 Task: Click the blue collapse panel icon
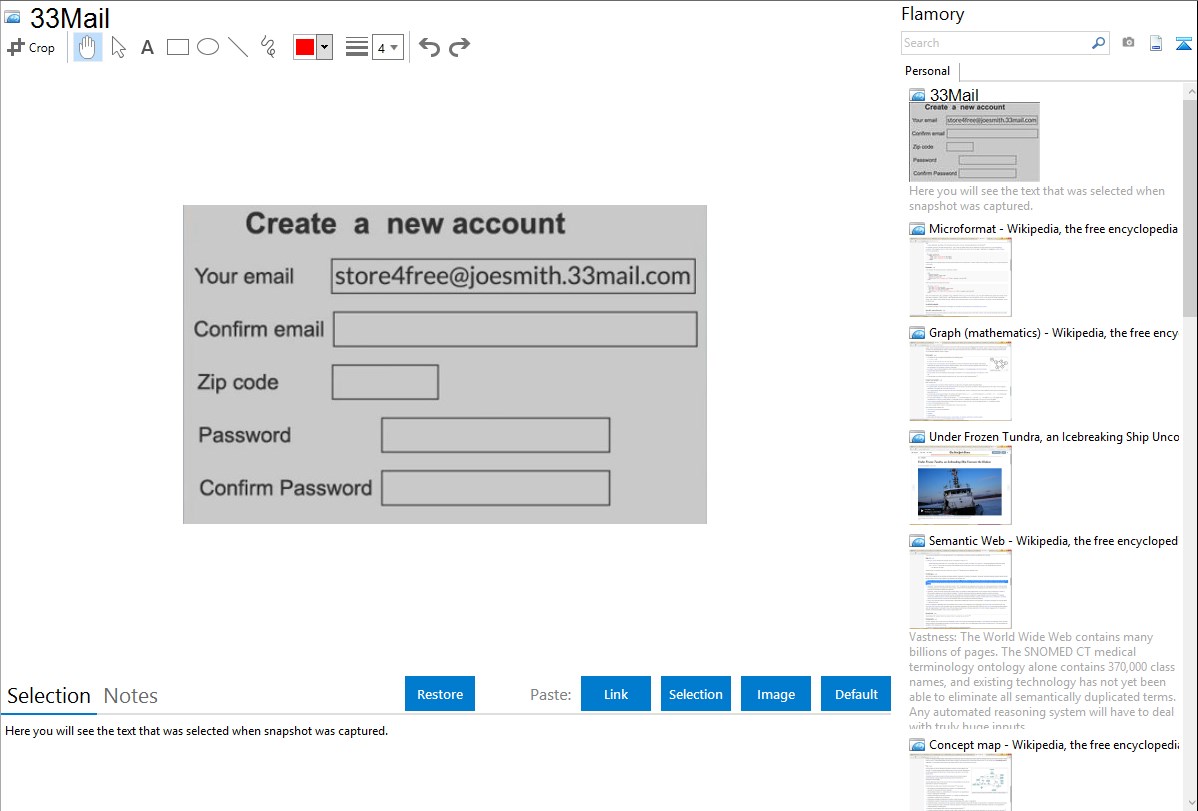tap(1183, 43)
